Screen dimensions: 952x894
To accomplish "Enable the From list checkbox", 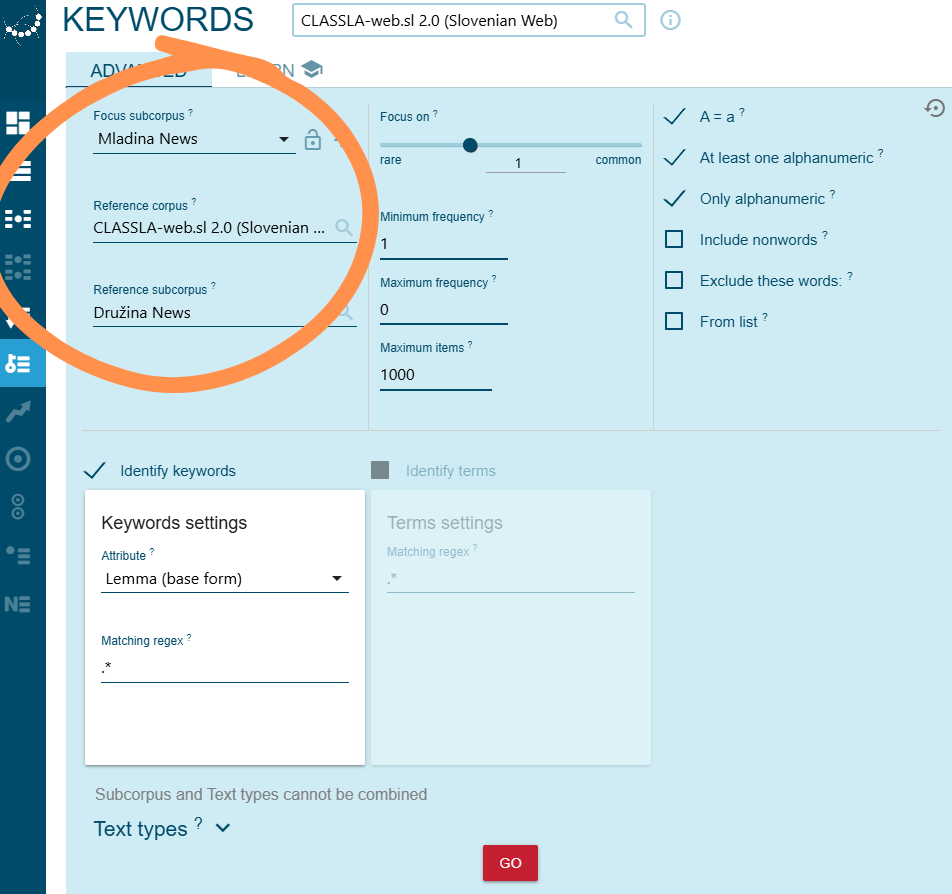I will tap(674, 321).
